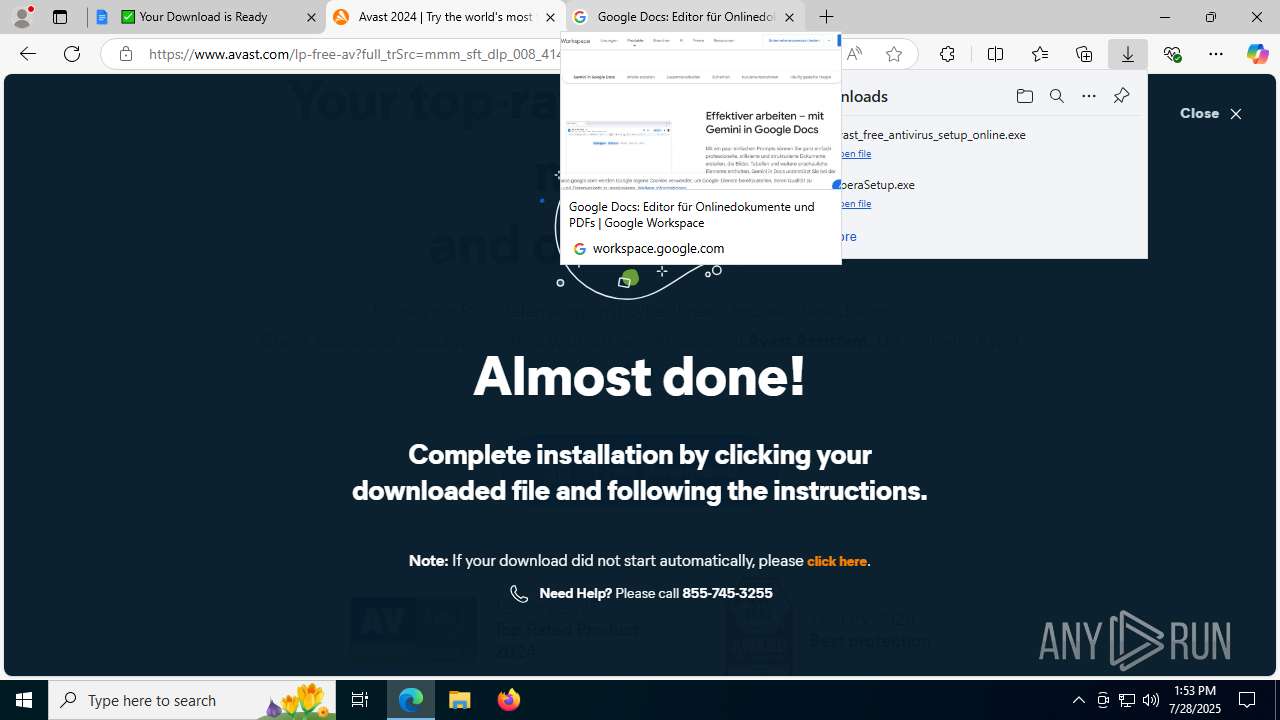Click the 855-745-3255 help phone number
This screenshot has height=720, width=1280.
pos(727,593)
